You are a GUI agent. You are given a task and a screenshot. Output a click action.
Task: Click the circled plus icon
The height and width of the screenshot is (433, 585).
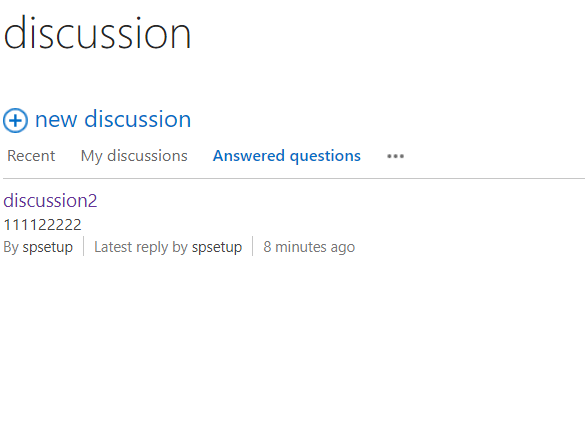click(15, 120)
